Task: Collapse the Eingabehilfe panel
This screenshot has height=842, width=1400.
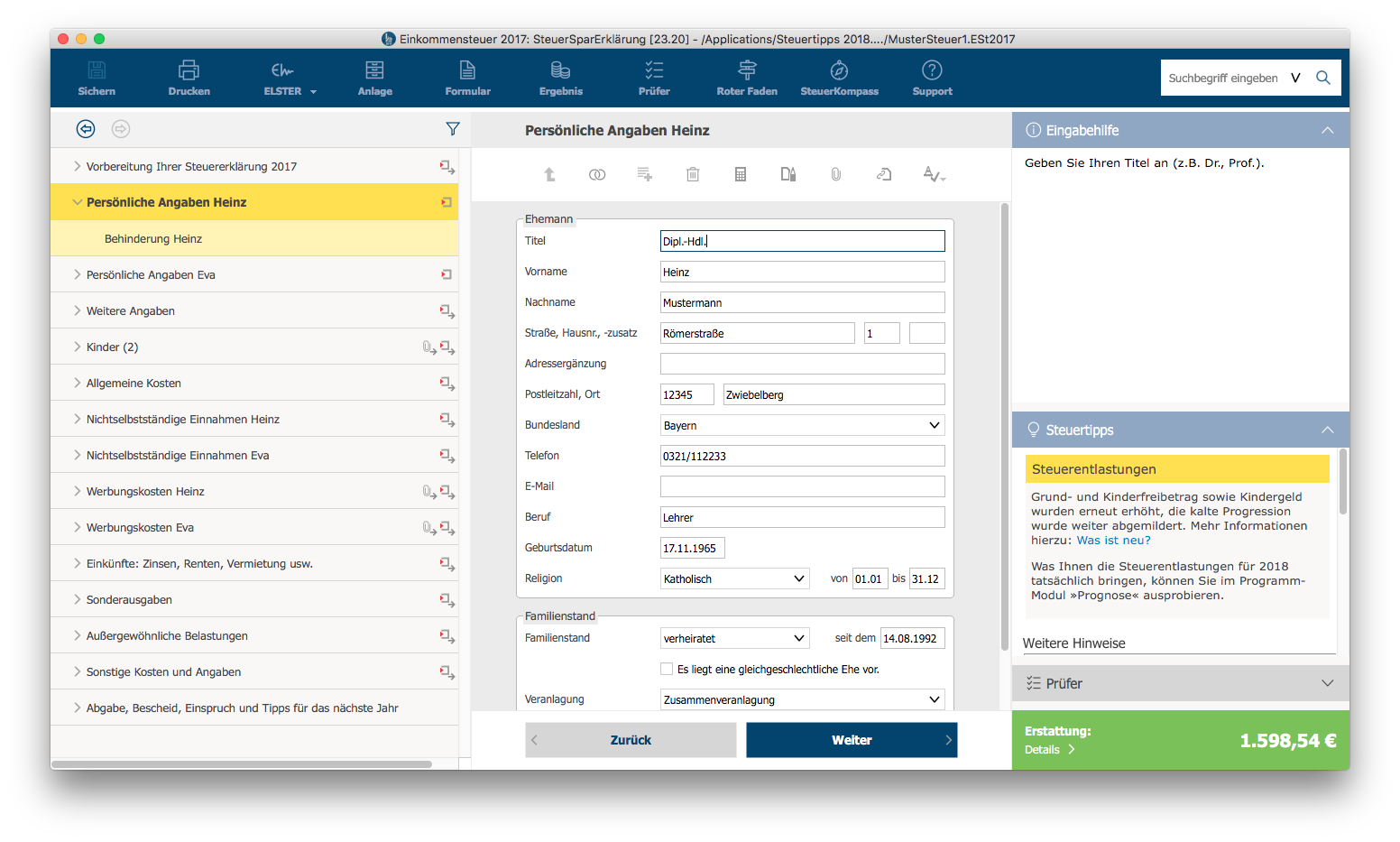Action: (x=1327, y=130)
